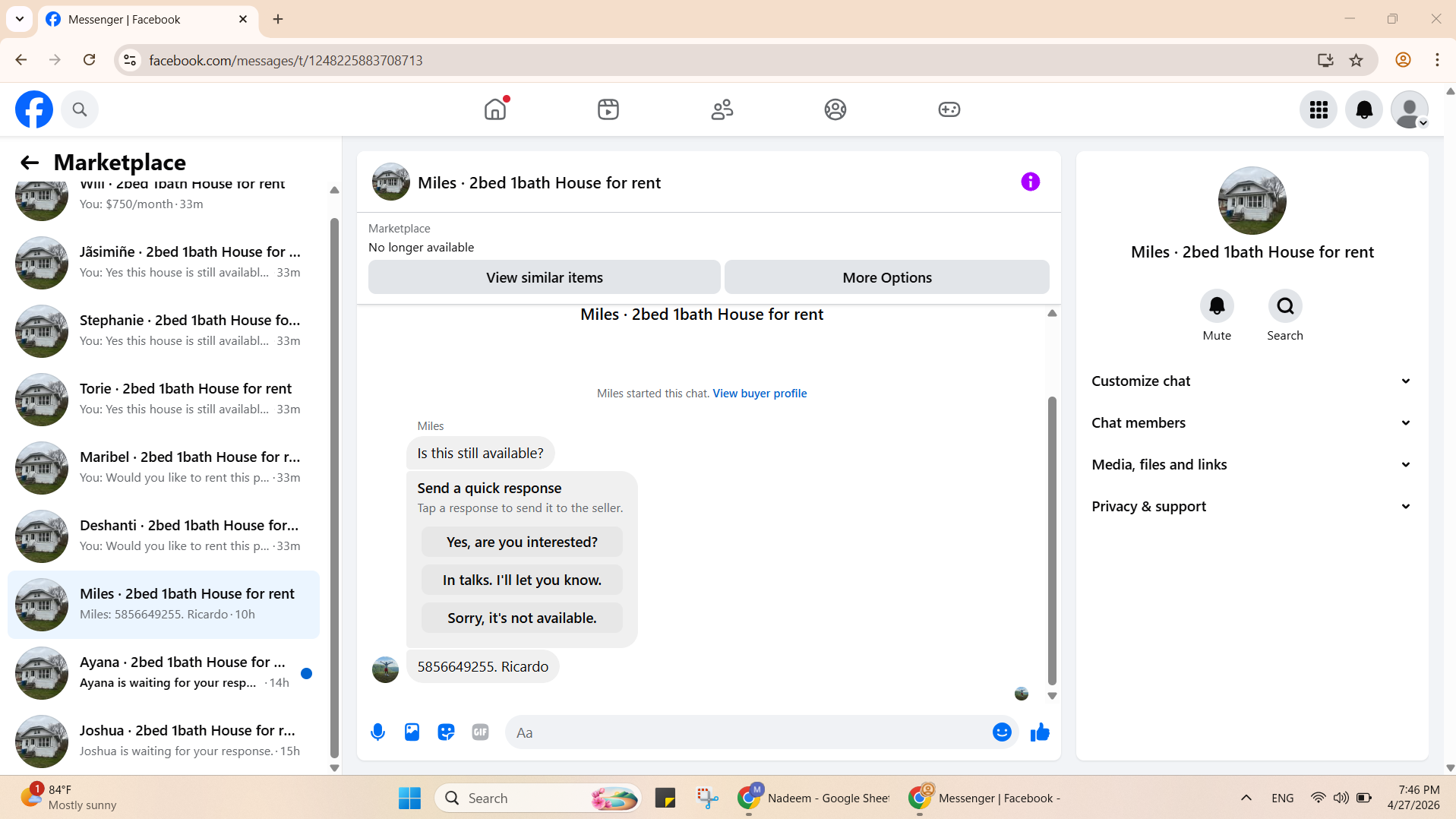1456x819 pixels.
Task: Open Ayana conversation in list
Action: (x=163, y=672)
